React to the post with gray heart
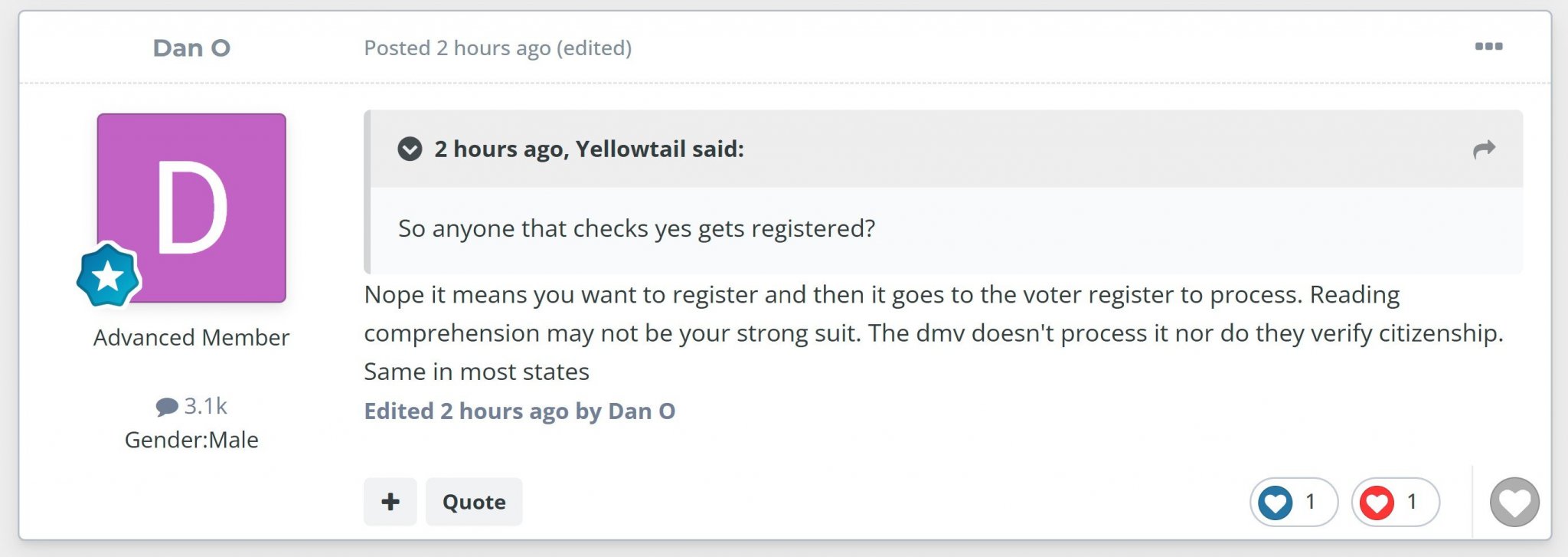 click(x=1514, y=503)
